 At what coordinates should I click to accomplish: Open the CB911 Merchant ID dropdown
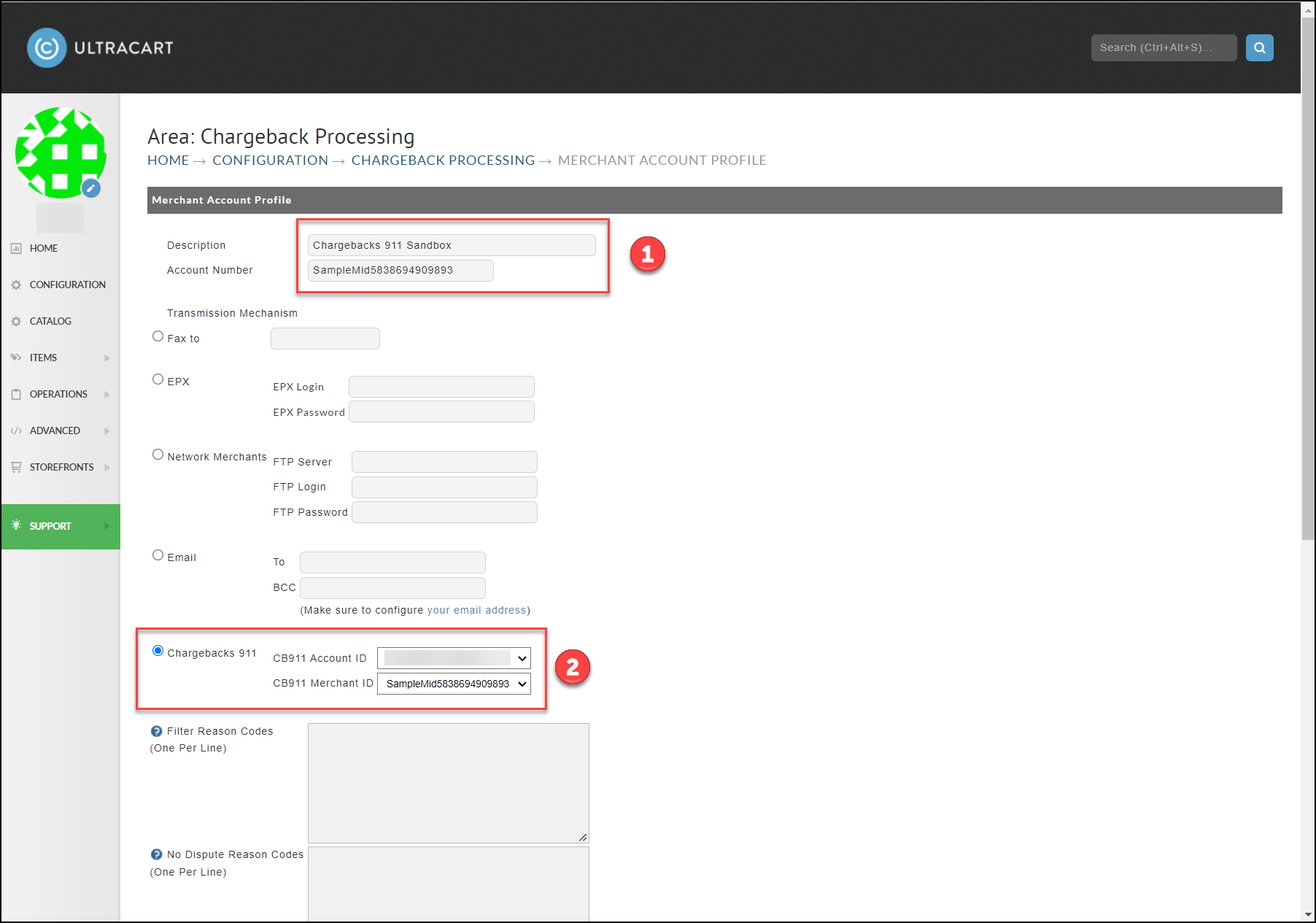click(x=454, y=684)
